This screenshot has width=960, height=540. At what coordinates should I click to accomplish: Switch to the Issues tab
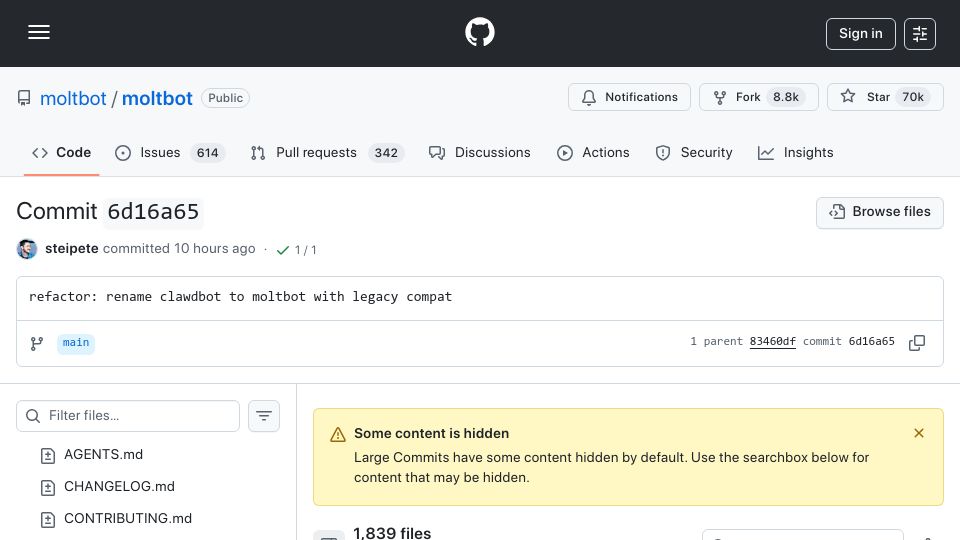click(x=170, y=152)
